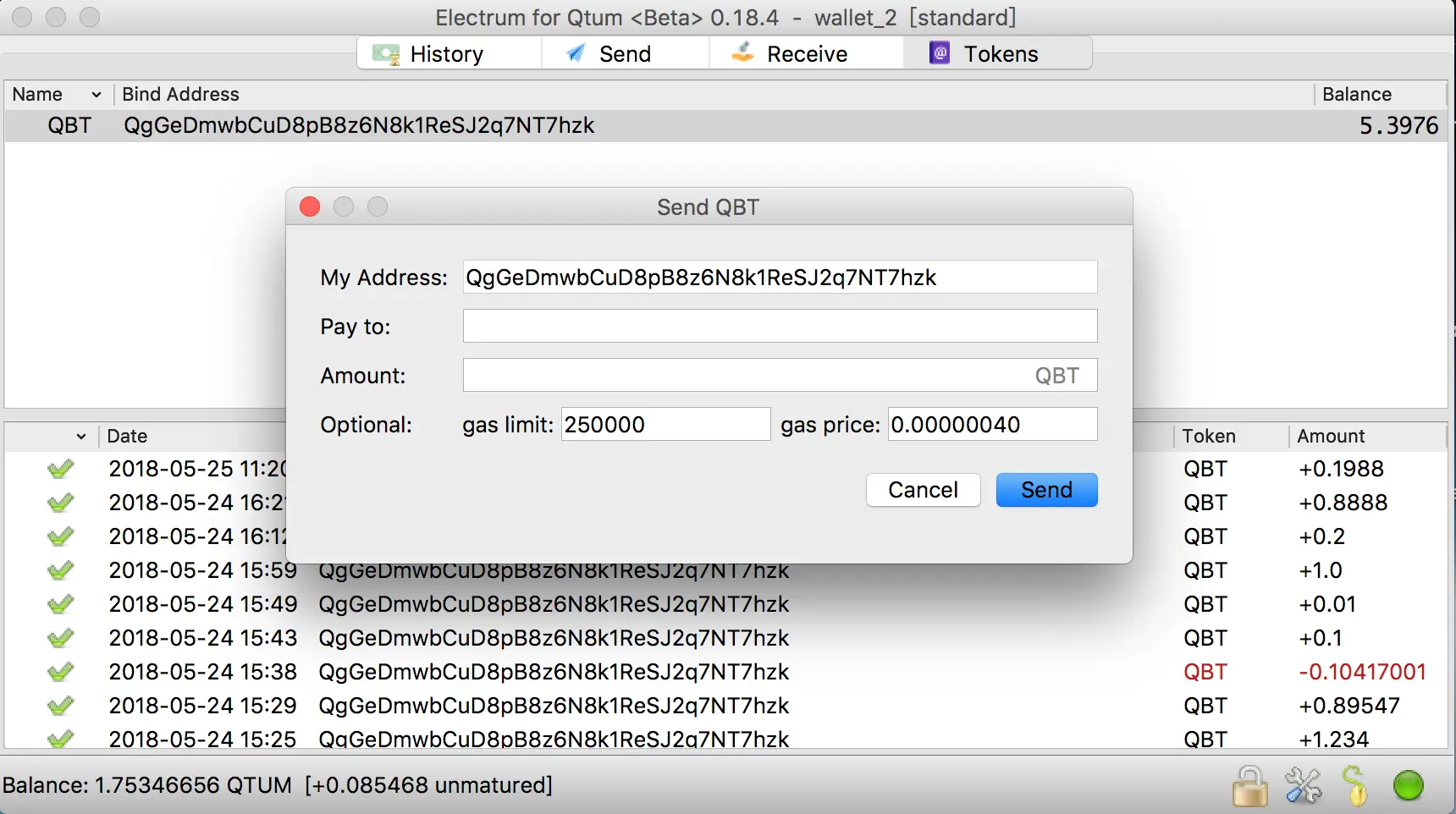Click the green network status indicator
Viewport: 1456px width, 814px height.
pyautogui.click(x=1409, y=786)
